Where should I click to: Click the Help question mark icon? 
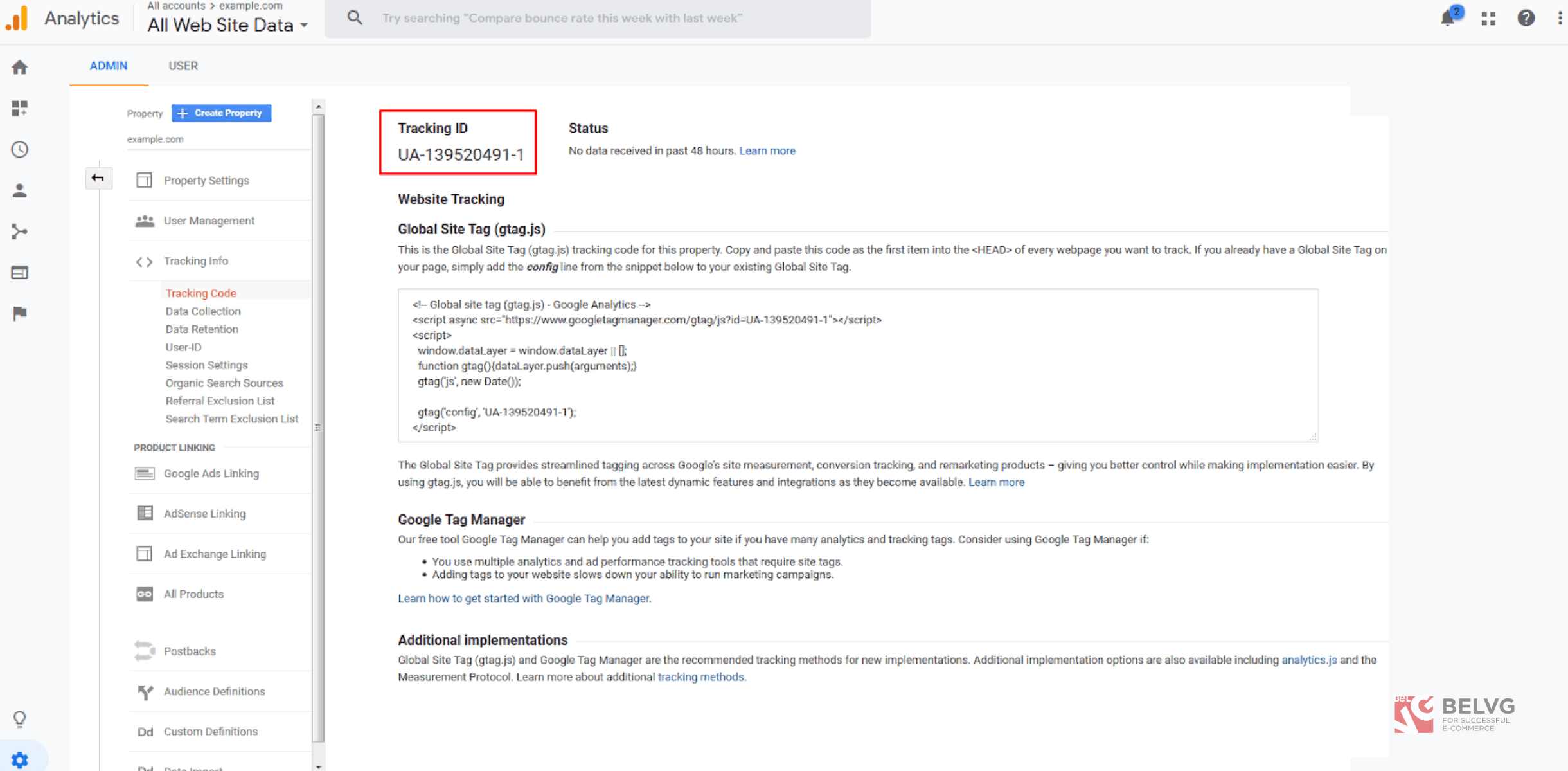click(1526, 18)
